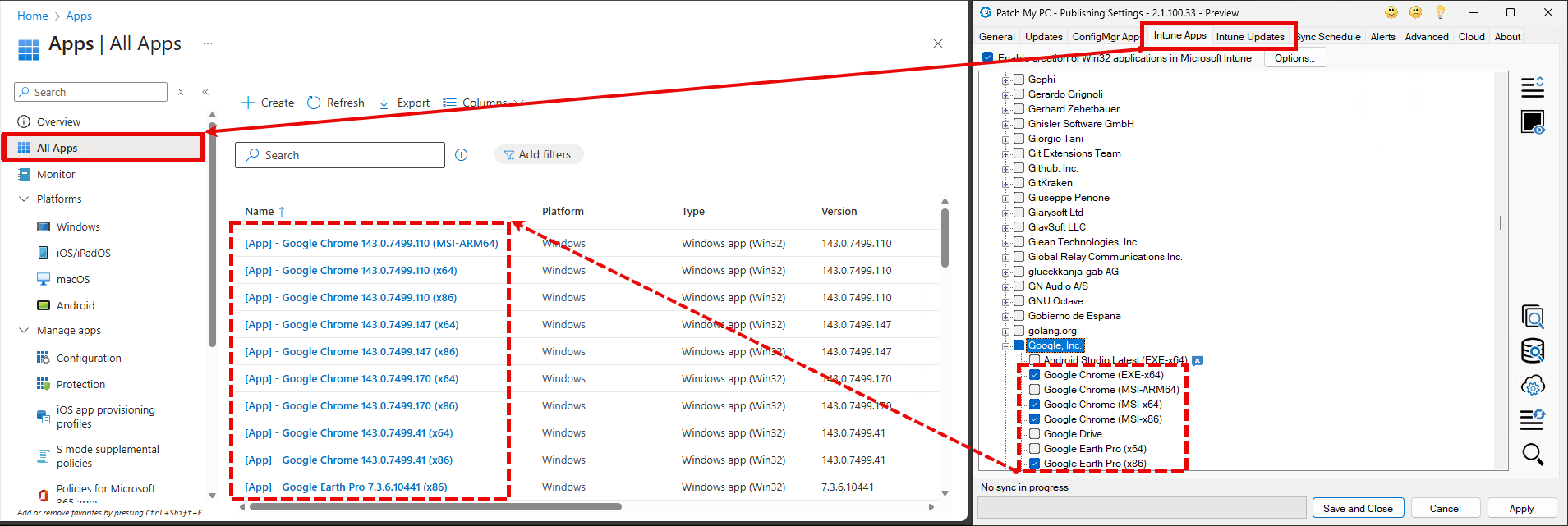Screen dimensions: 1568x526
Task: Check Google Earth Pro (x64)
Action: tap(1035, 449)
